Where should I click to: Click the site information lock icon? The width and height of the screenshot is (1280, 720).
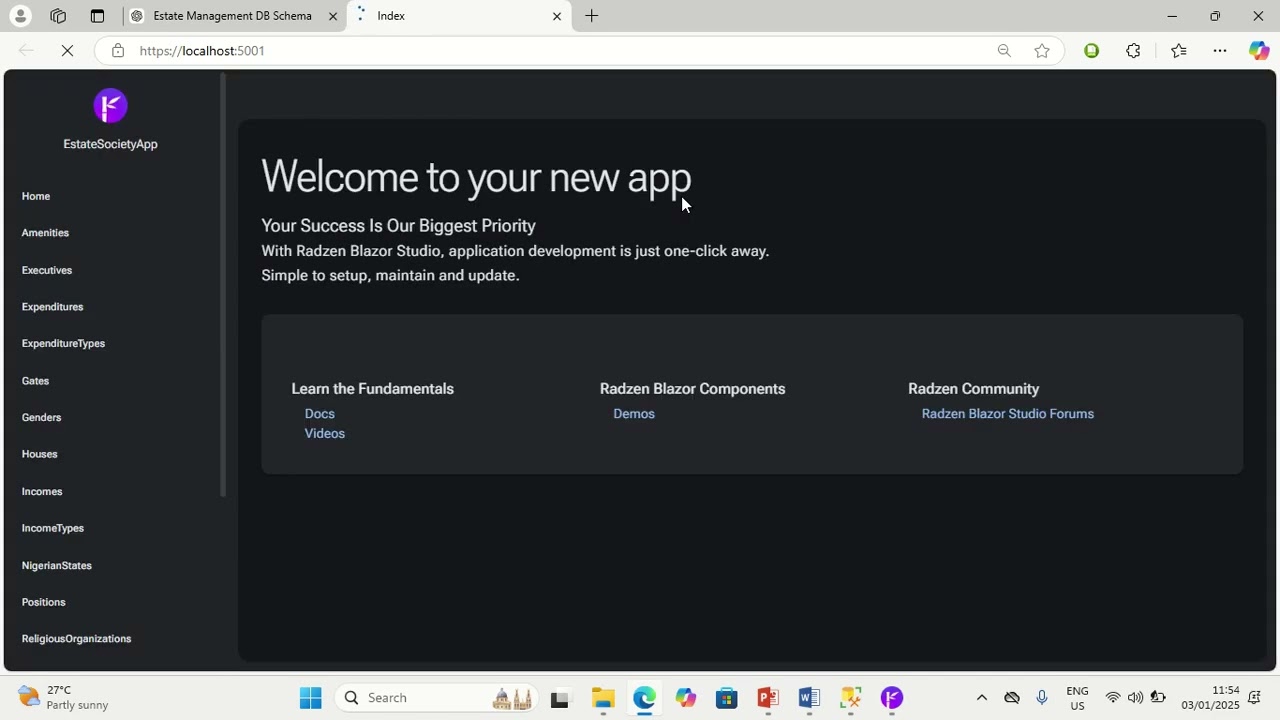tap(118, 51)
